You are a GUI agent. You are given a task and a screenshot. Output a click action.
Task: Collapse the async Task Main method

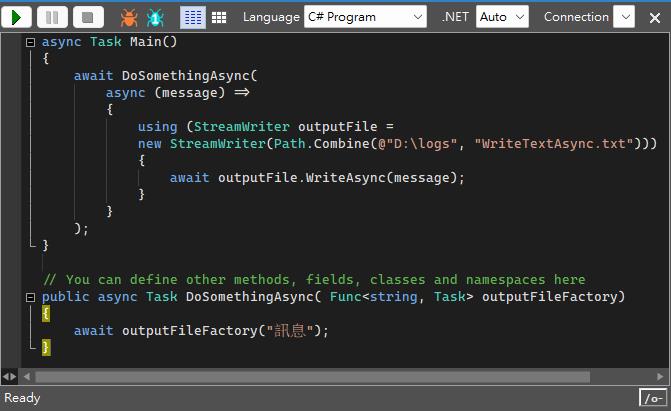pos(31,42)
